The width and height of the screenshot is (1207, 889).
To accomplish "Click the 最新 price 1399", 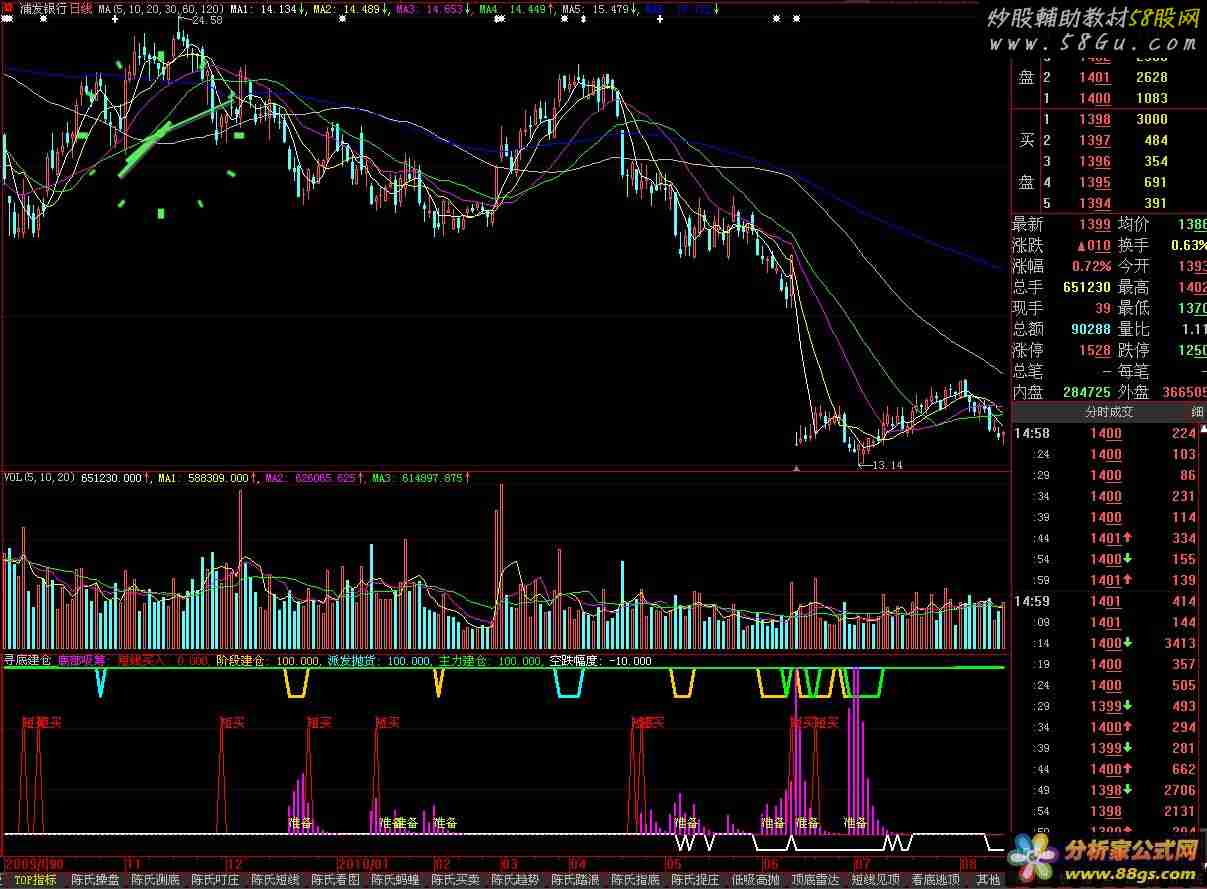I will (1095, 225).
